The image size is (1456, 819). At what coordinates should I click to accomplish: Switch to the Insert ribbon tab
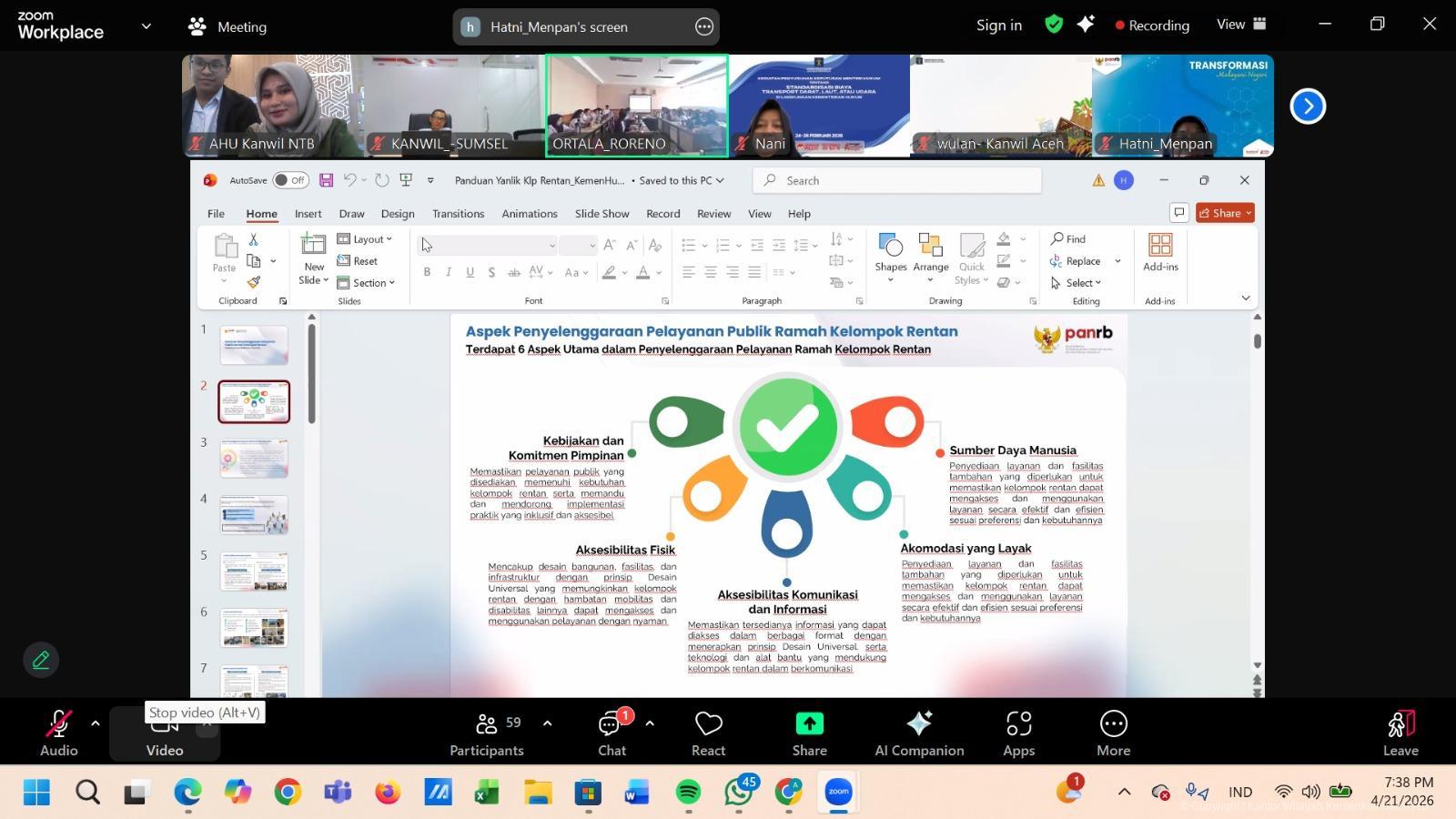[x=308, y=214]
